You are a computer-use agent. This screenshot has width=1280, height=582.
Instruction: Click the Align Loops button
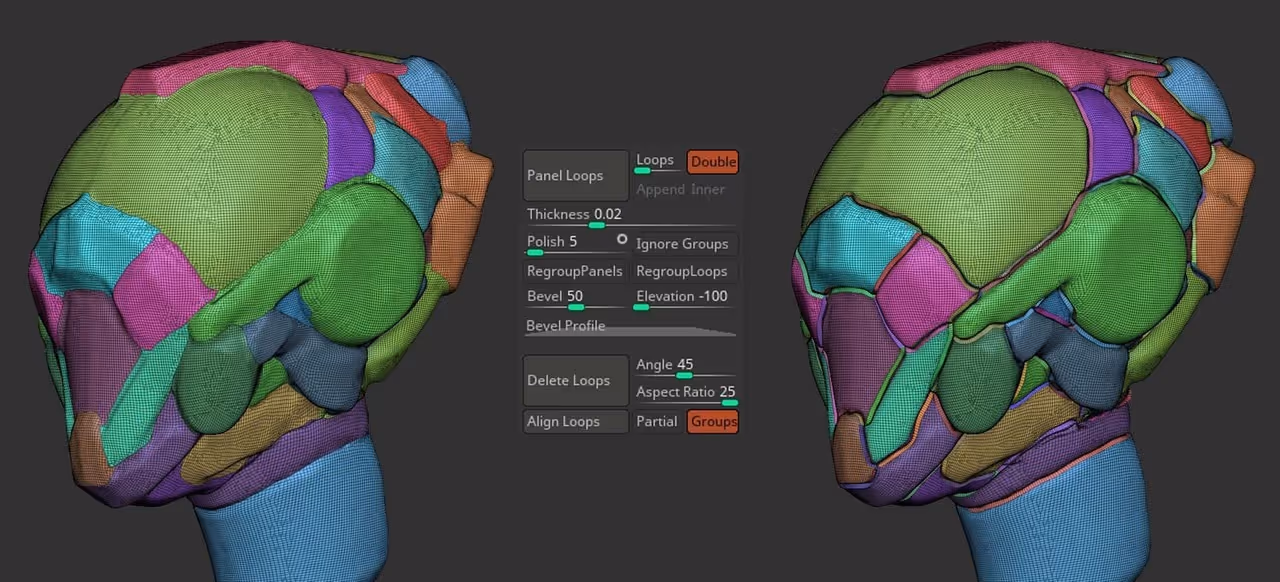coord(576,422)
